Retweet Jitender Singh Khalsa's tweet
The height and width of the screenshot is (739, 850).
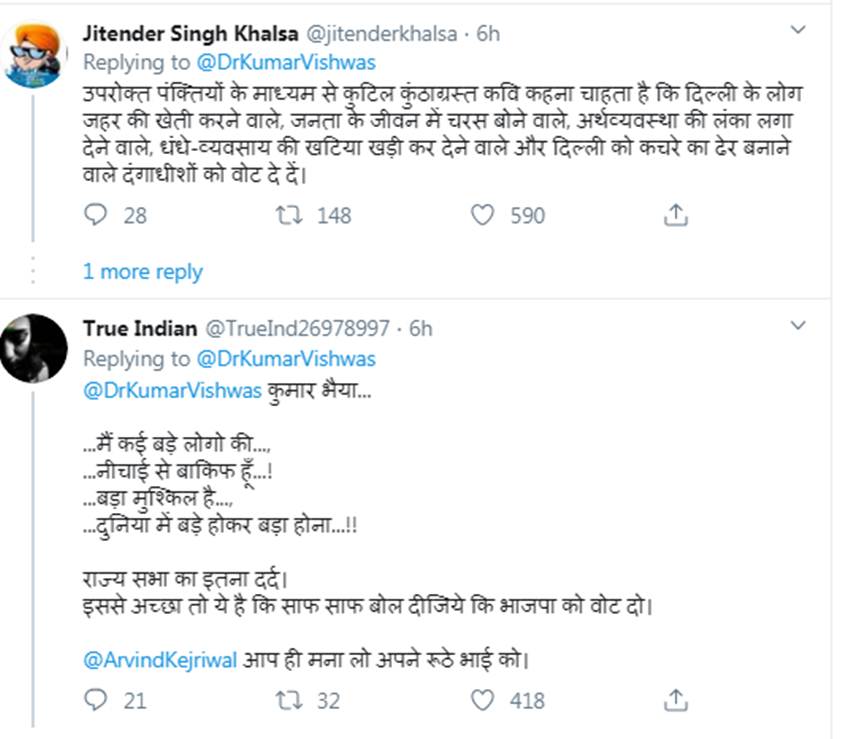point(288,215)
